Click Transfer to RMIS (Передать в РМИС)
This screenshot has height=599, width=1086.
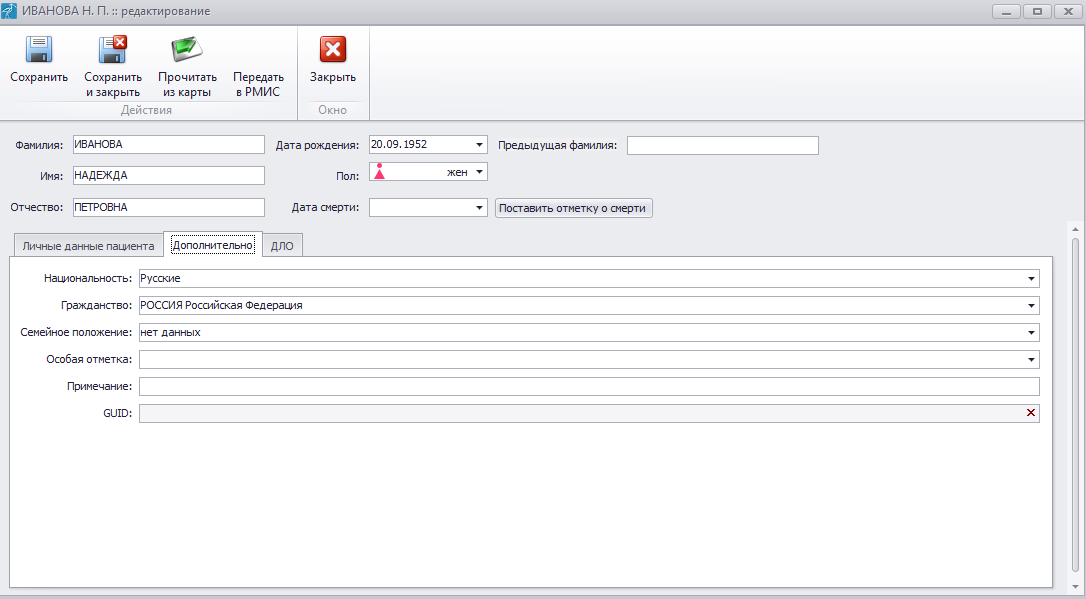(x=258, y=83)
